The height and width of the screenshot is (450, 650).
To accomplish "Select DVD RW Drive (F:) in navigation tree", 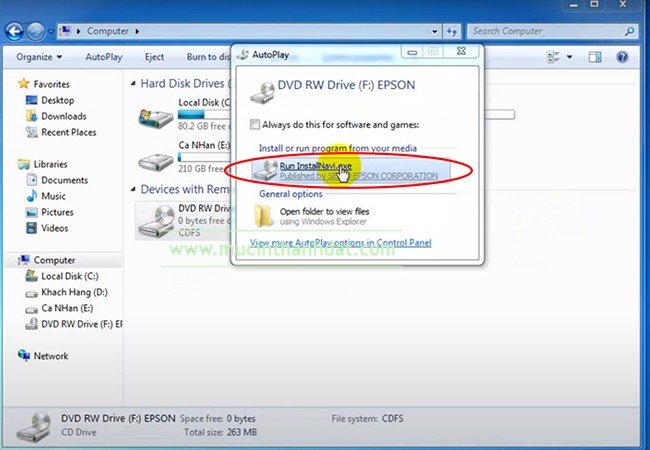I will click(x=82, y=324).
